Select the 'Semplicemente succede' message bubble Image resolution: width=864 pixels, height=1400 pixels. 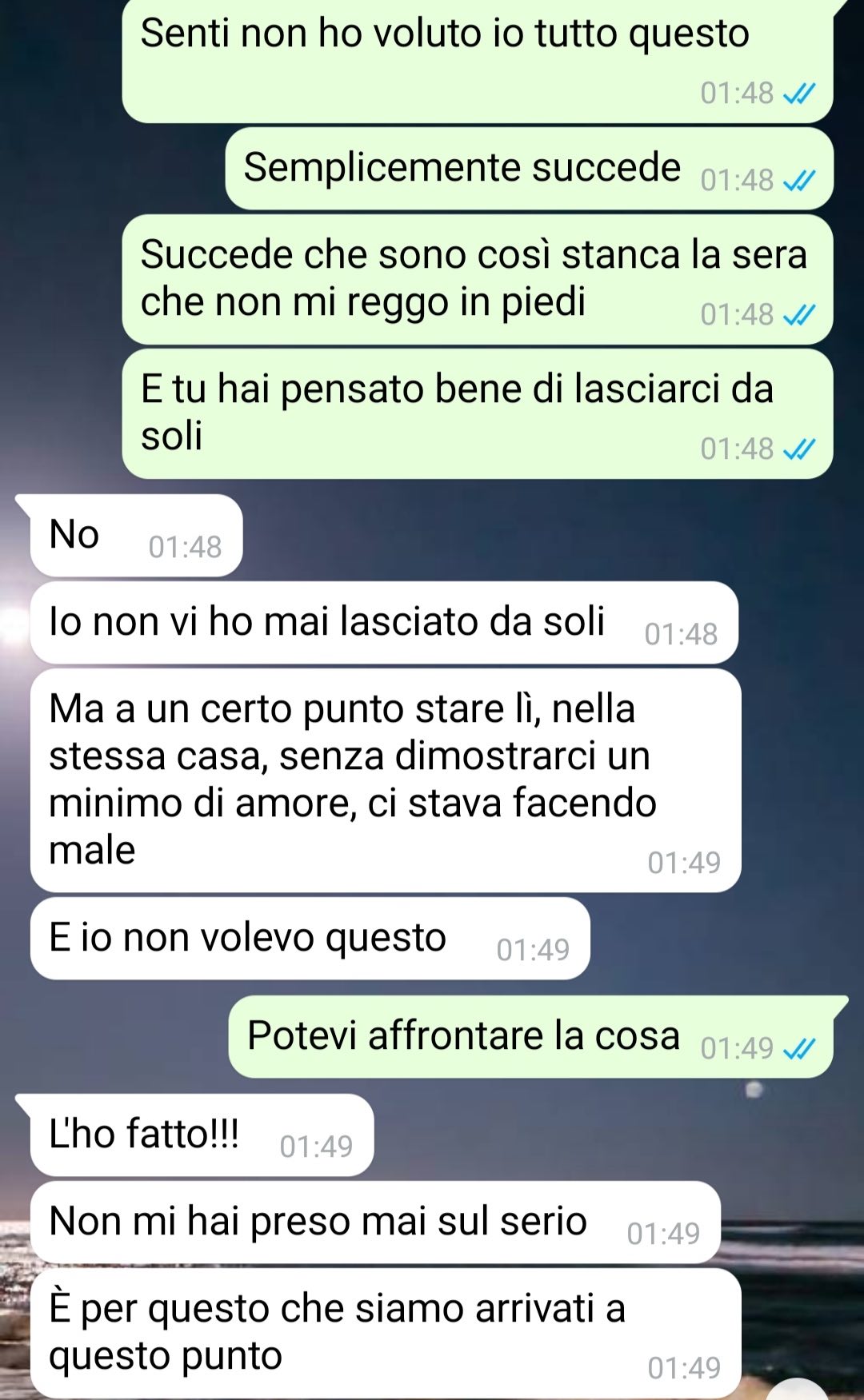pyautogui.click(x=530, y=169)
